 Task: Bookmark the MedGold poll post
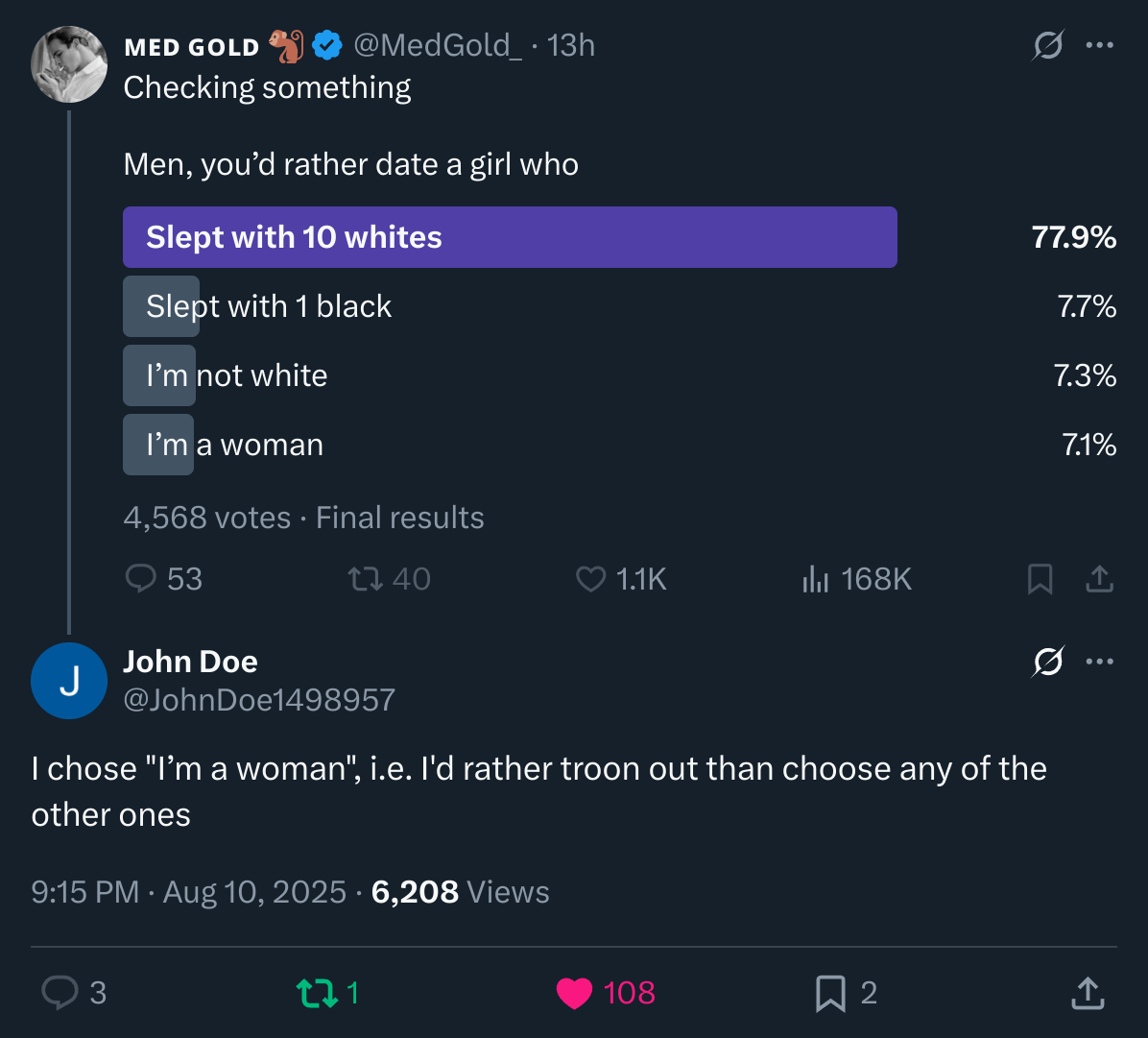pos(1040,578)
